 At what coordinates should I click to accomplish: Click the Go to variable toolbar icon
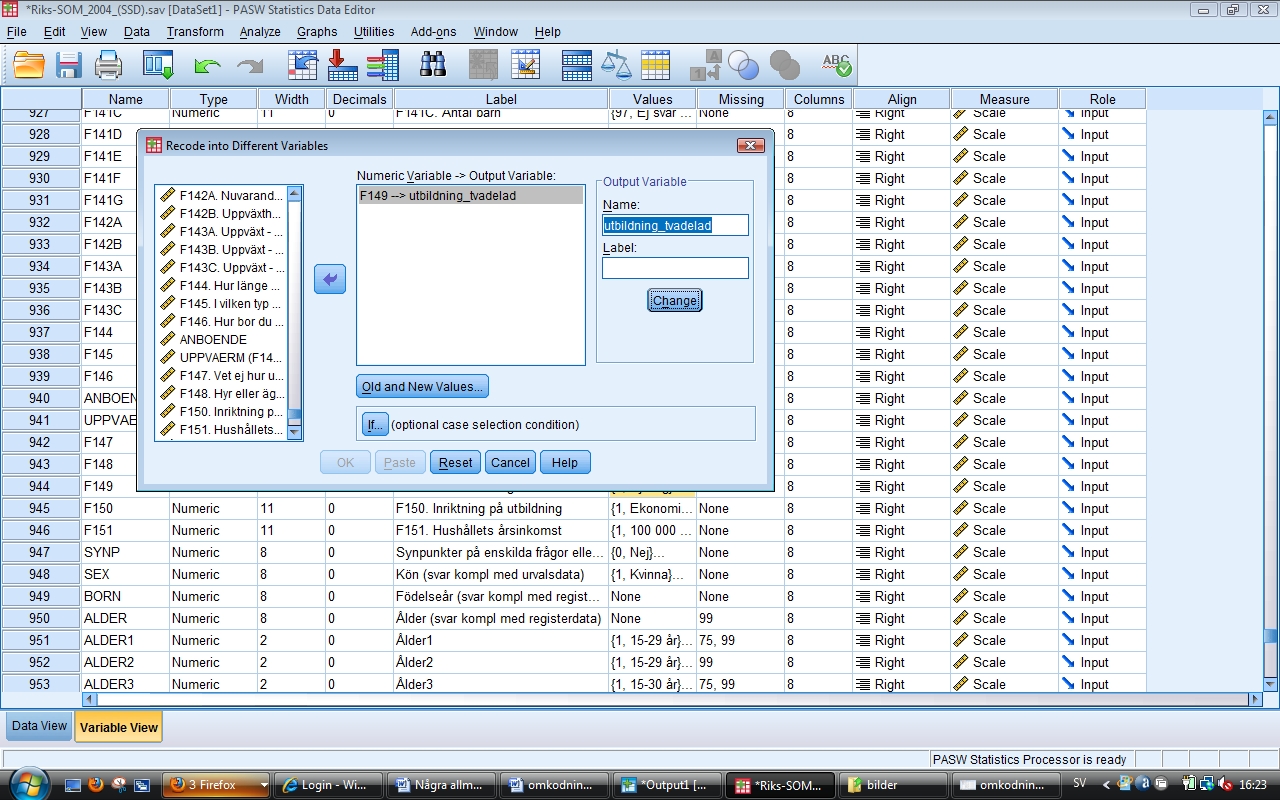point(343,66)
